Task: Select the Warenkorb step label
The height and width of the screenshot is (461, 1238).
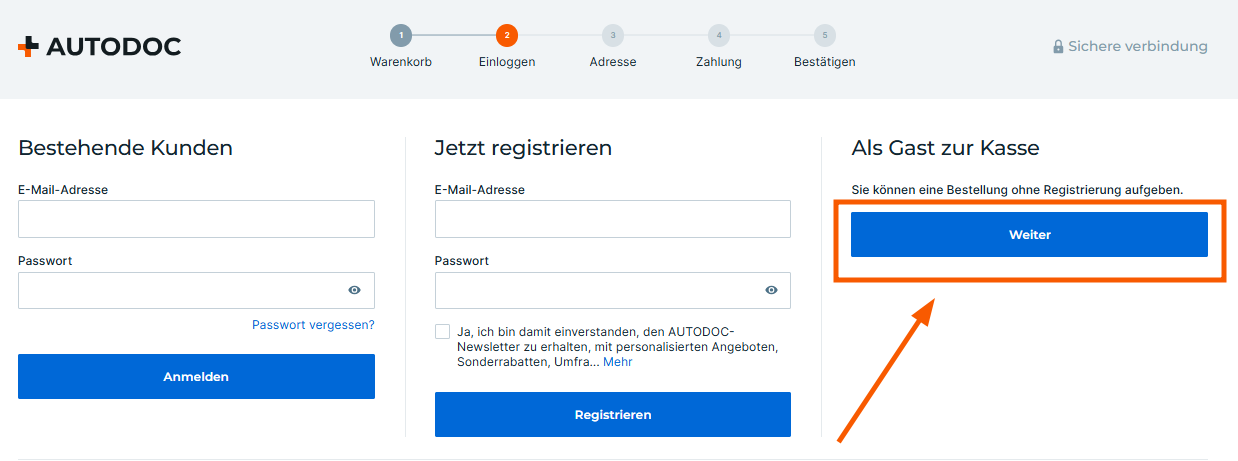Action: [401, 62]
